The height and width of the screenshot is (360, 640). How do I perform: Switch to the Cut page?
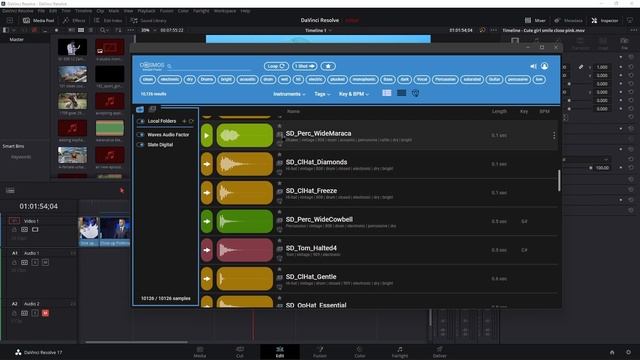coord(240,352)
